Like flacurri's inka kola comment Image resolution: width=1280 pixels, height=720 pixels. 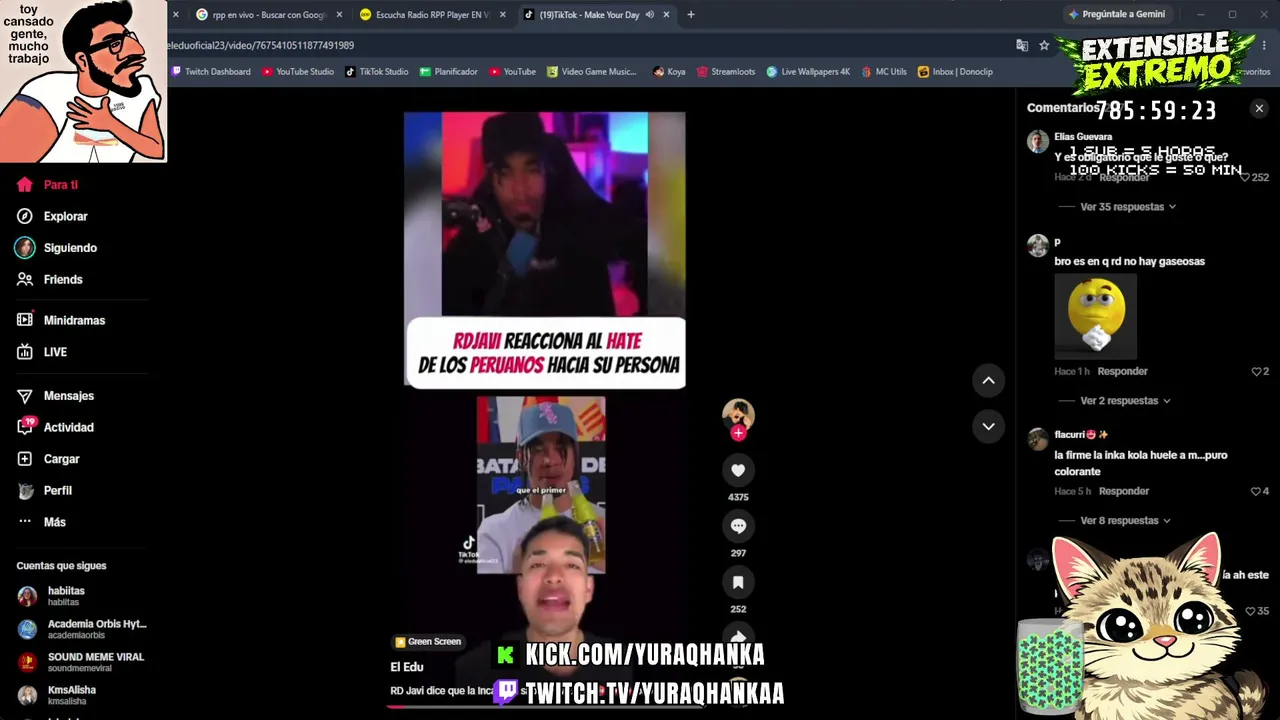[1256, 491]
